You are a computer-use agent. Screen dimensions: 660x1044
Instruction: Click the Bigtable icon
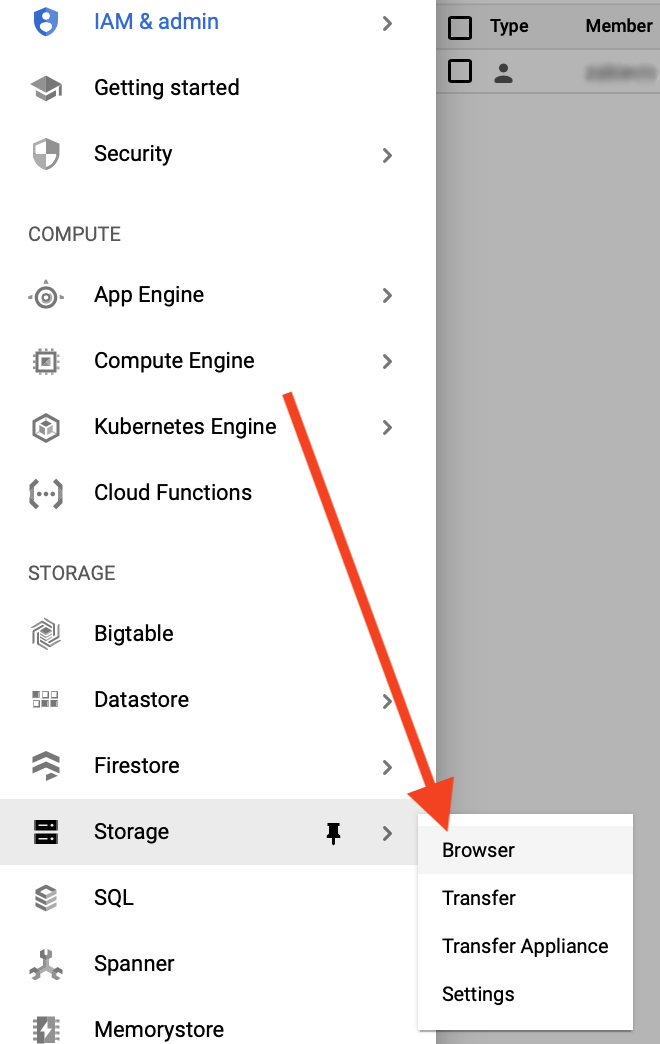[46, 634]
